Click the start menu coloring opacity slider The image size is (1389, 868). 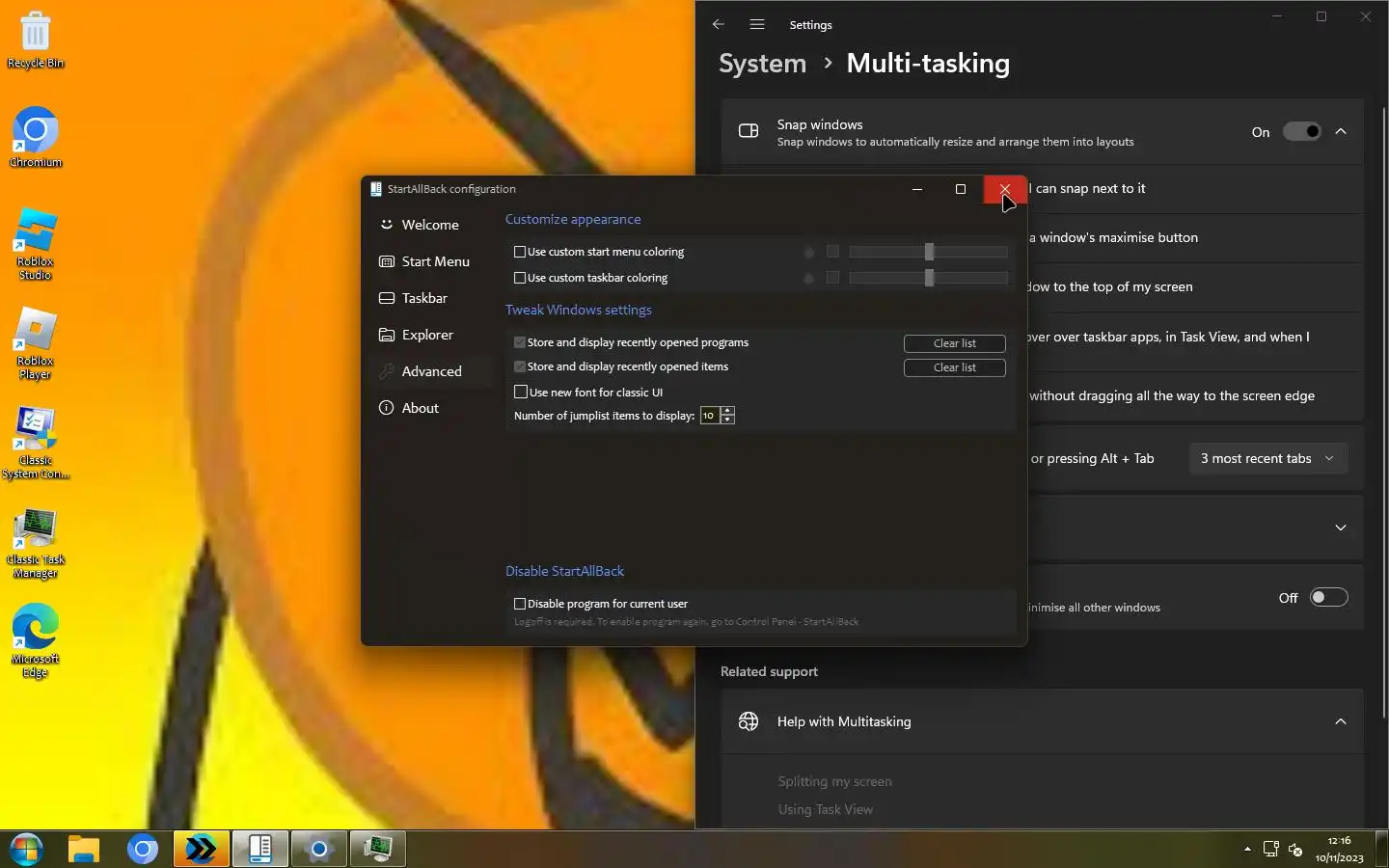tap(929, 252)
